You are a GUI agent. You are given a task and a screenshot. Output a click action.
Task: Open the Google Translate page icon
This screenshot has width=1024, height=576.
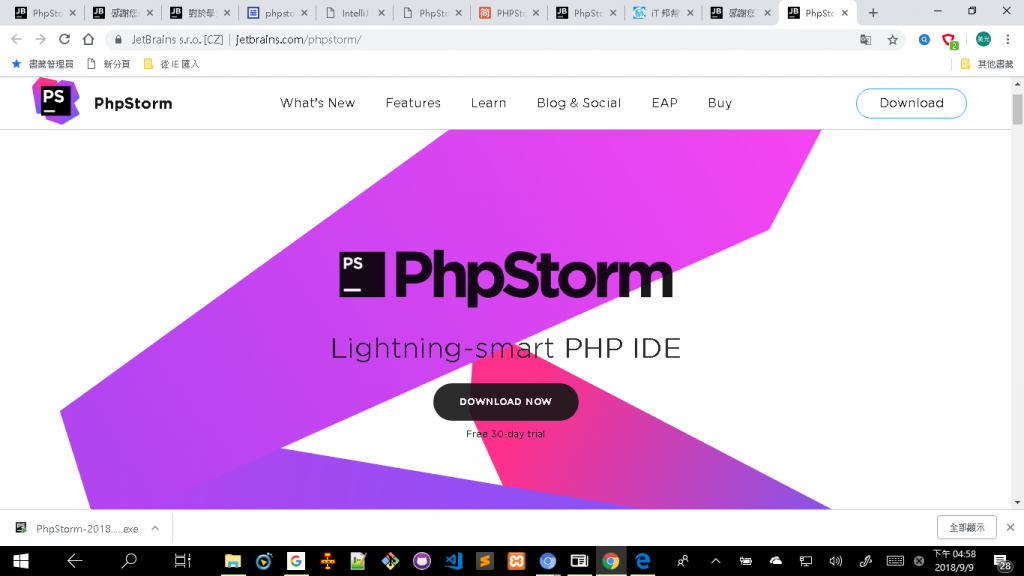tap(865, 40)
